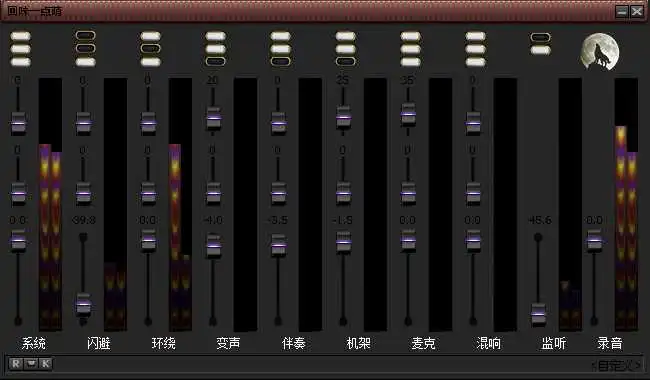Toggle the top switch of the 混响 channel
Viewport: 650px width, 380px height.
pyautogui.click(x=475, y=36)
